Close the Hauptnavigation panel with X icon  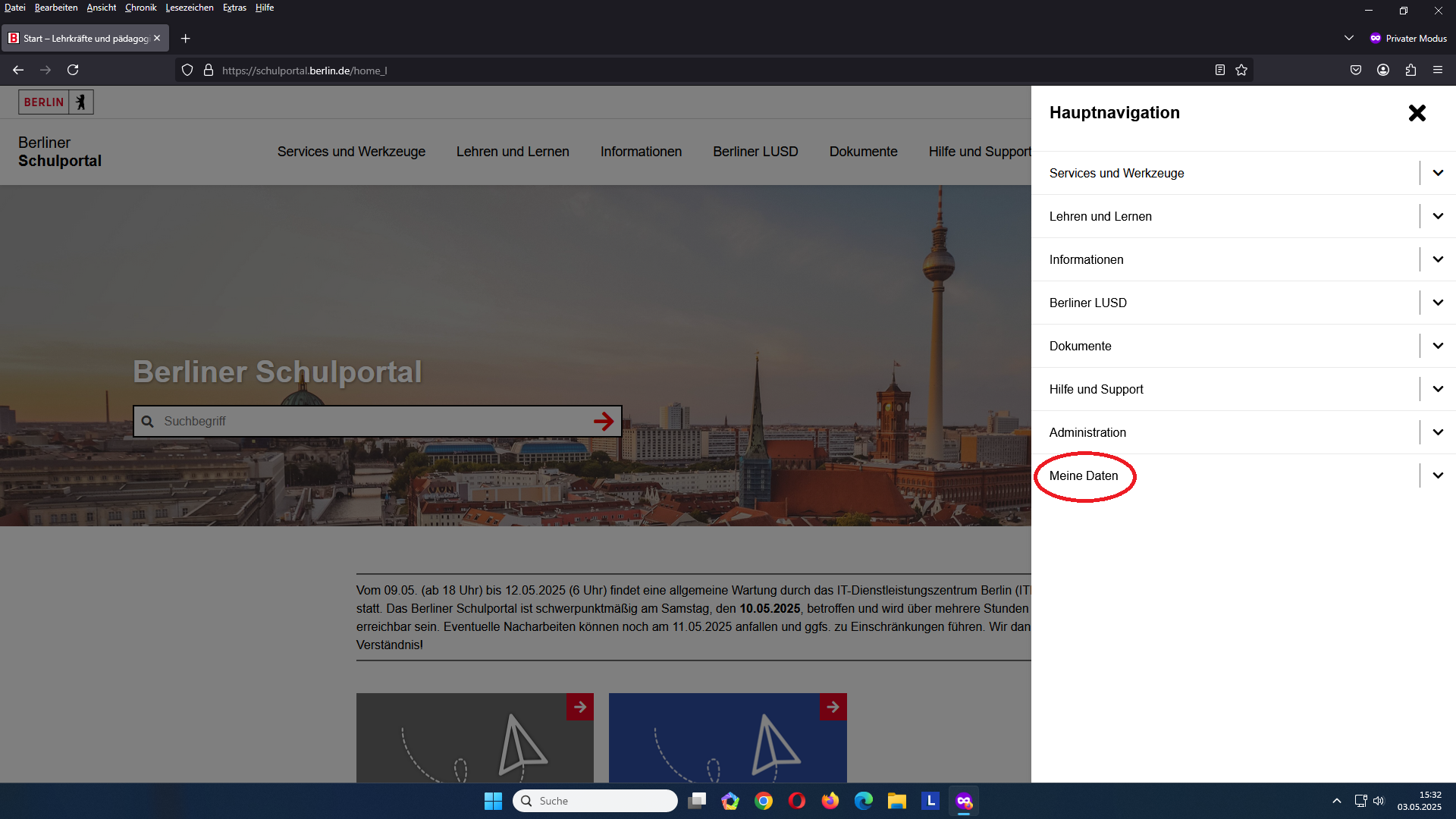click(1417, 113)
